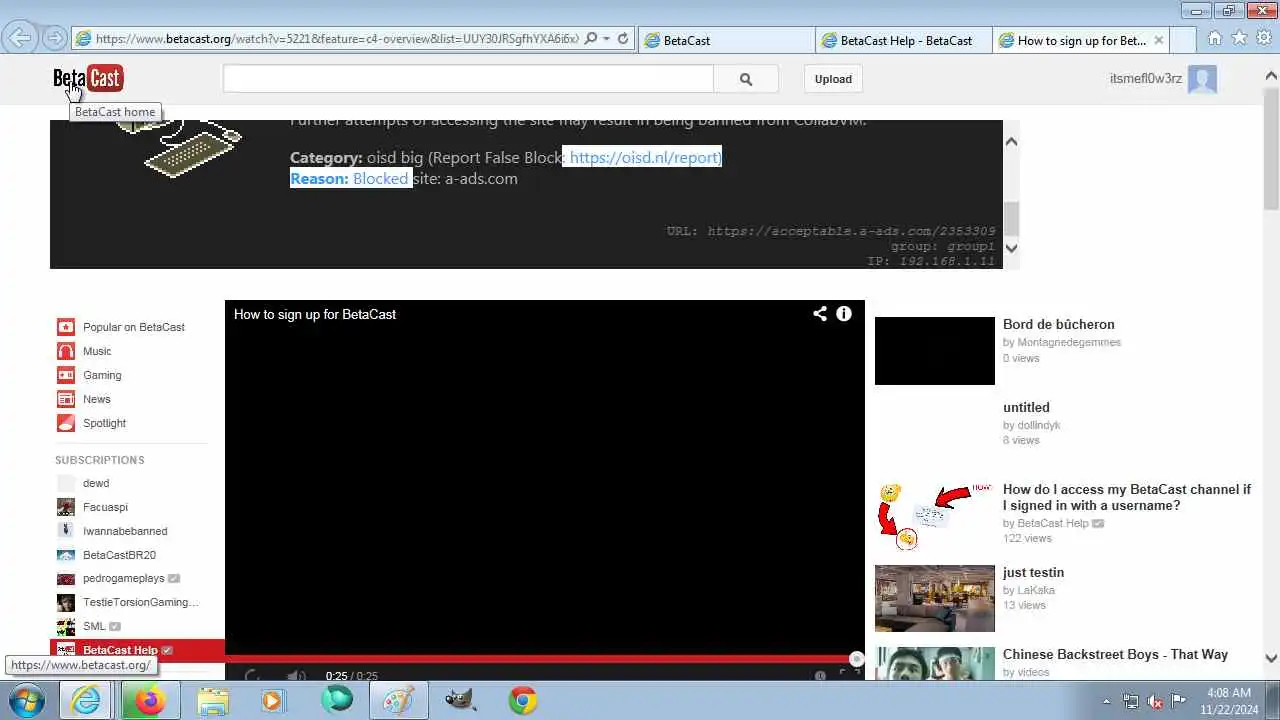Open the dewd subscription
Viewport: 1280px width, 720px height.
[96, 483]
